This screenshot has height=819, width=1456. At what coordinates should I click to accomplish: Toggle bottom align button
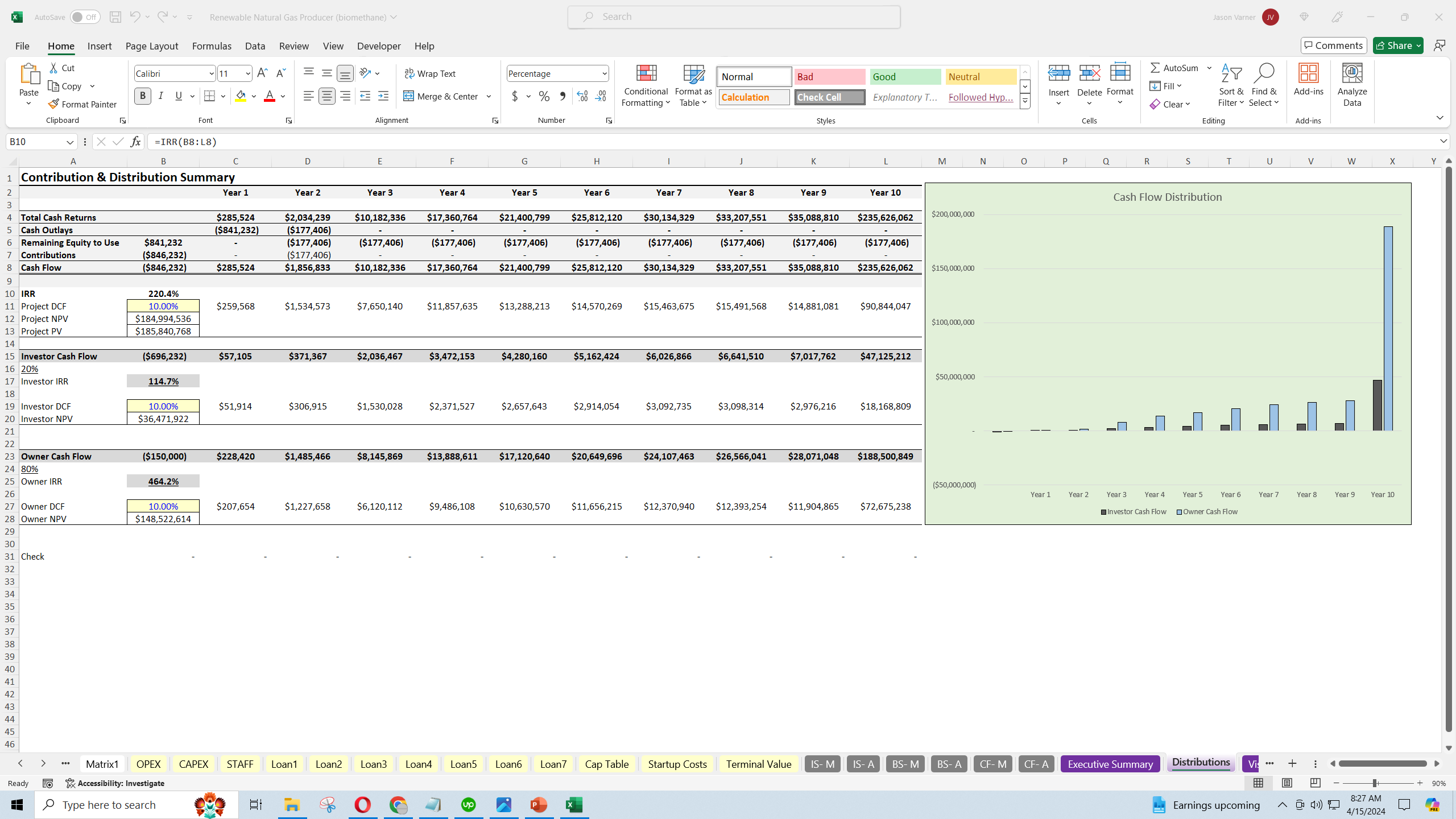[x=345, y=73]
